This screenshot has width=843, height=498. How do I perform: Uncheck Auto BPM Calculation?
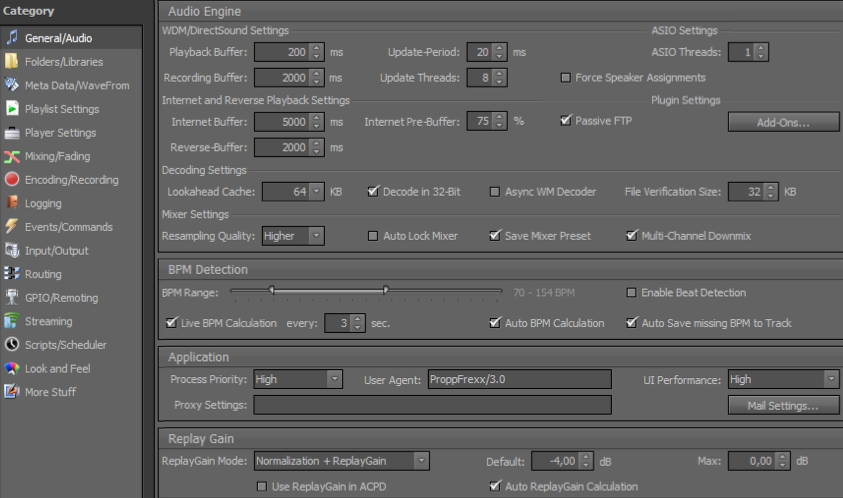(x=495, y=323)
